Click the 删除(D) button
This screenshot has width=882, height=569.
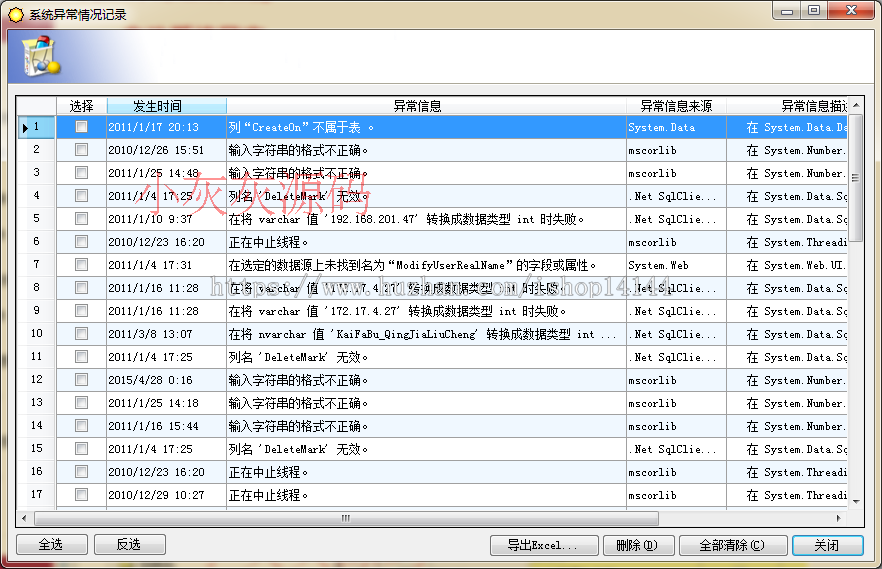click(638, 545)
